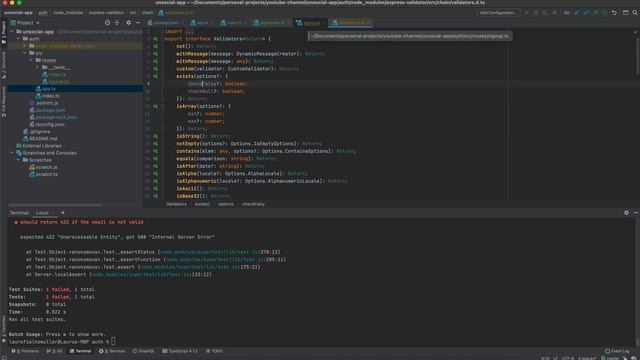The image size is (640, 360).
Task: Hide terminal panel with minus icon
Action: (x=636, y=213)
